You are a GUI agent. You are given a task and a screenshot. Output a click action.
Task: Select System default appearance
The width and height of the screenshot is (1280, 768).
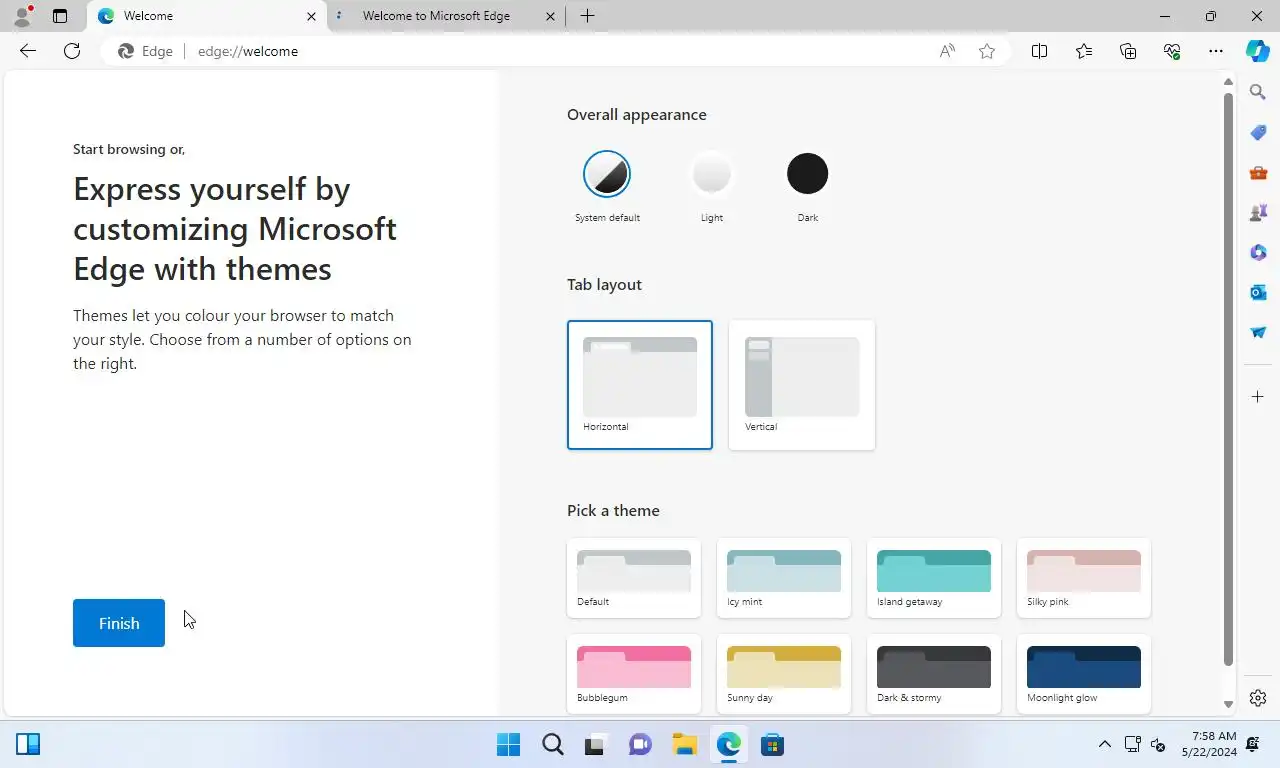pyautogui.click(x=607, y=174)
